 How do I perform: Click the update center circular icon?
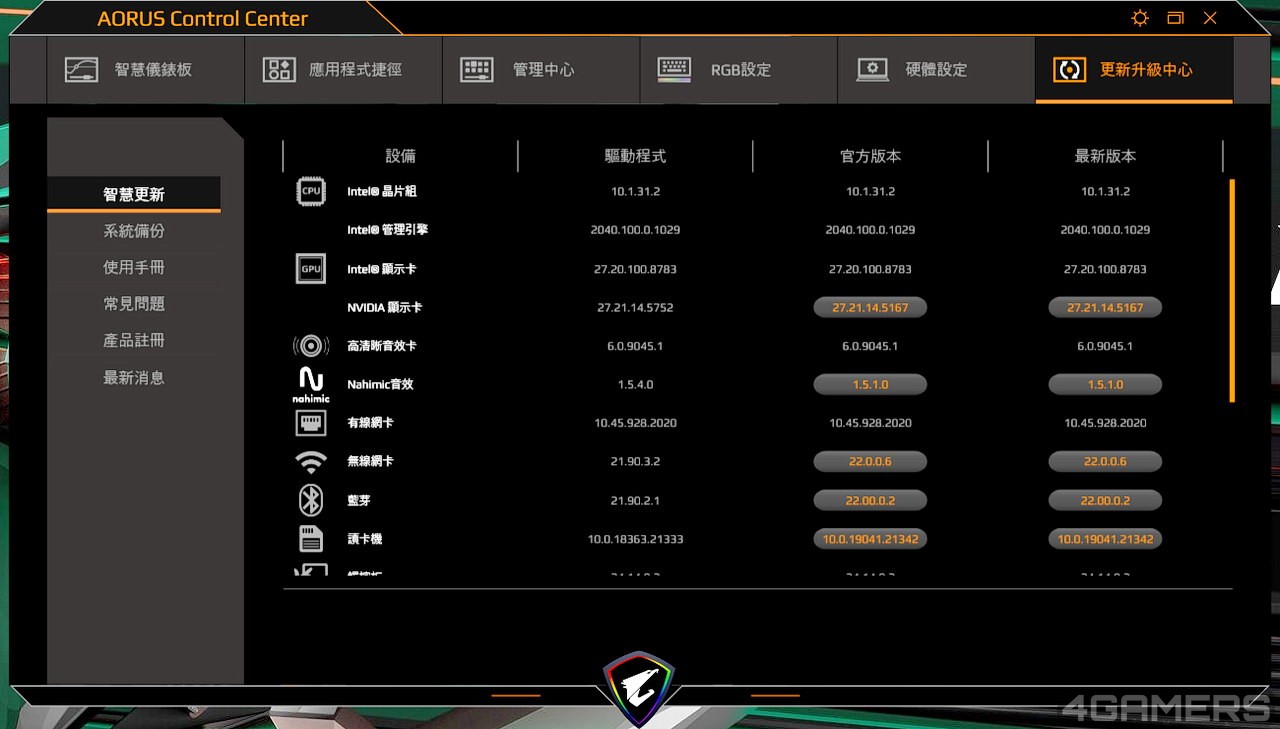(1070, 70)
